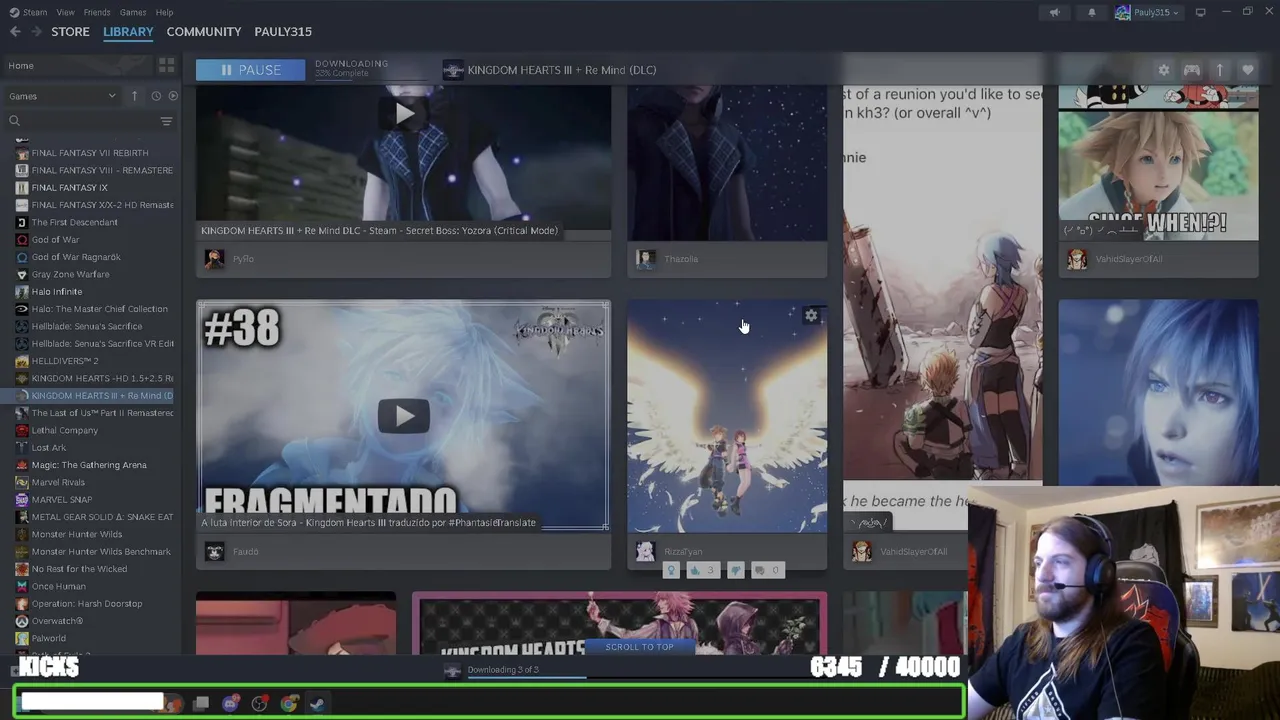Select FINAL FANTASY VII REBIRTH in library
The width and height of the screenshot is (1280, 720).
click(90, 153)
